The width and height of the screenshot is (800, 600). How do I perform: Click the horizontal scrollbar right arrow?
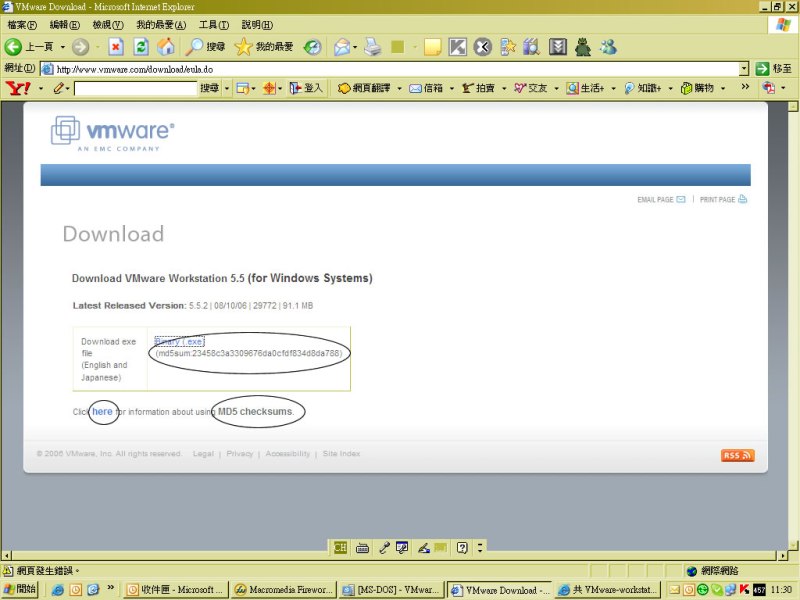click(x=783, y=555)
